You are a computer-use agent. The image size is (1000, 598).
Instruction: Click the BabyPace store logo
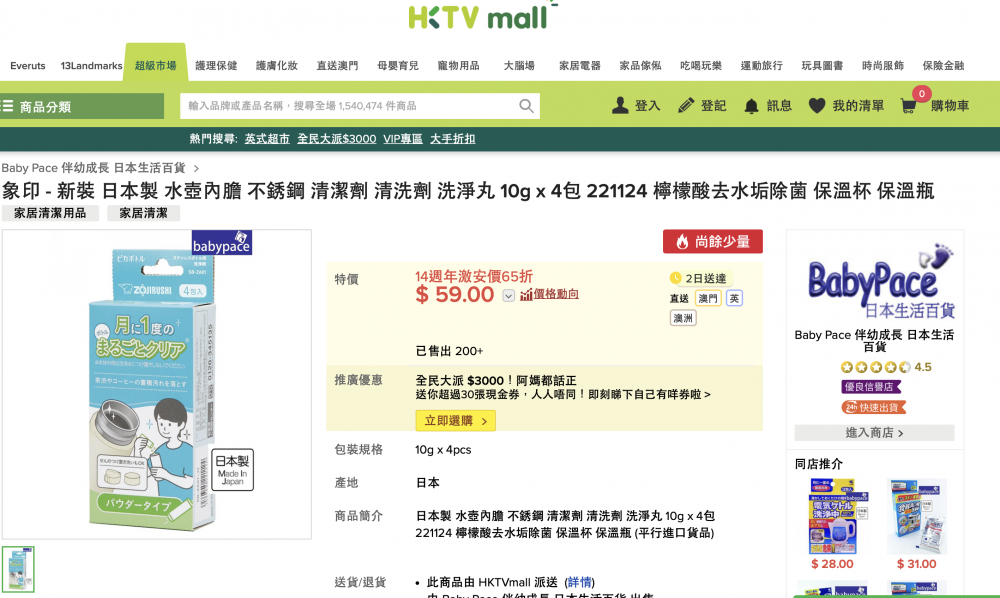[881, 281]
